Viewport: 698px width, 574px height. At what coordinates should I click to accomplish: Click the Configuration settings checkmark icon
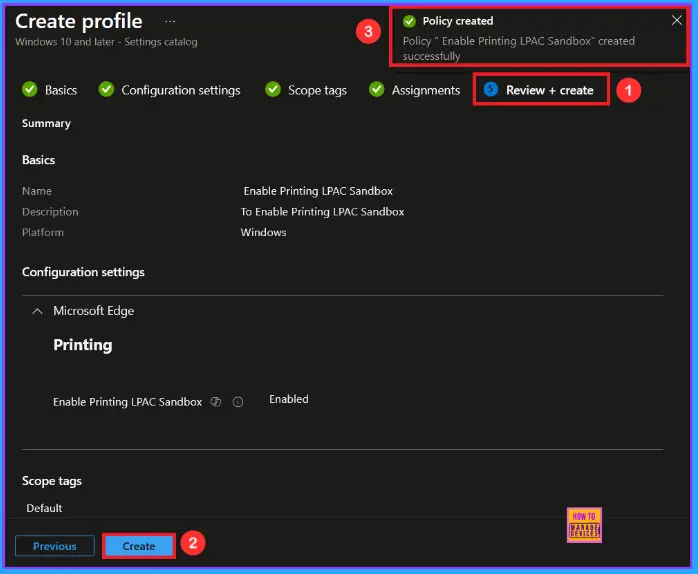coord(106,89)
